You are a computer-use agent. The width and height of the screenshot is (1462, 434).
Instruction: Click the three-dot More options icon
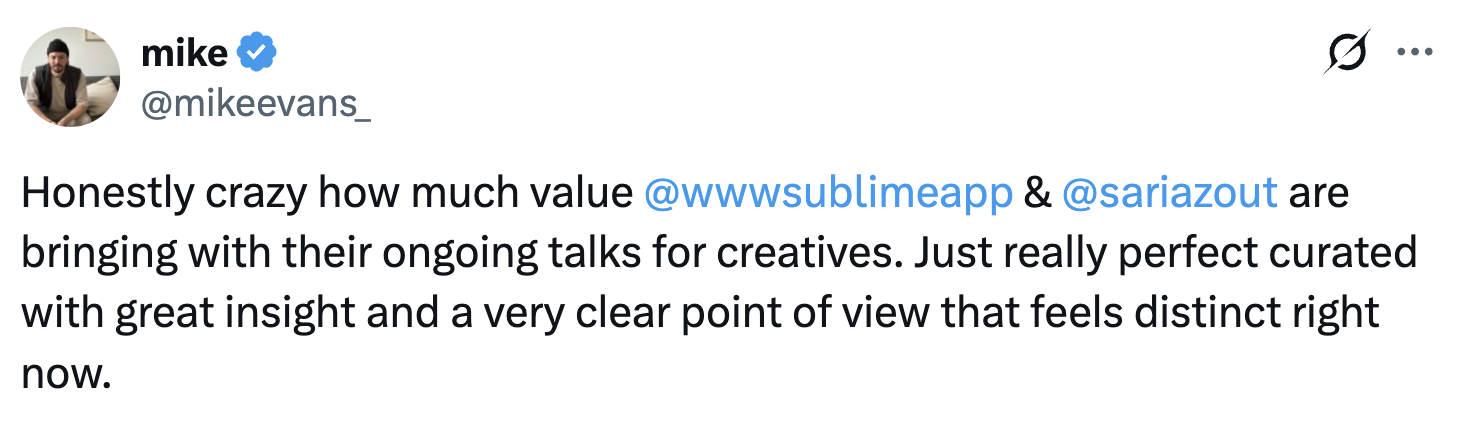(1414, 54)
